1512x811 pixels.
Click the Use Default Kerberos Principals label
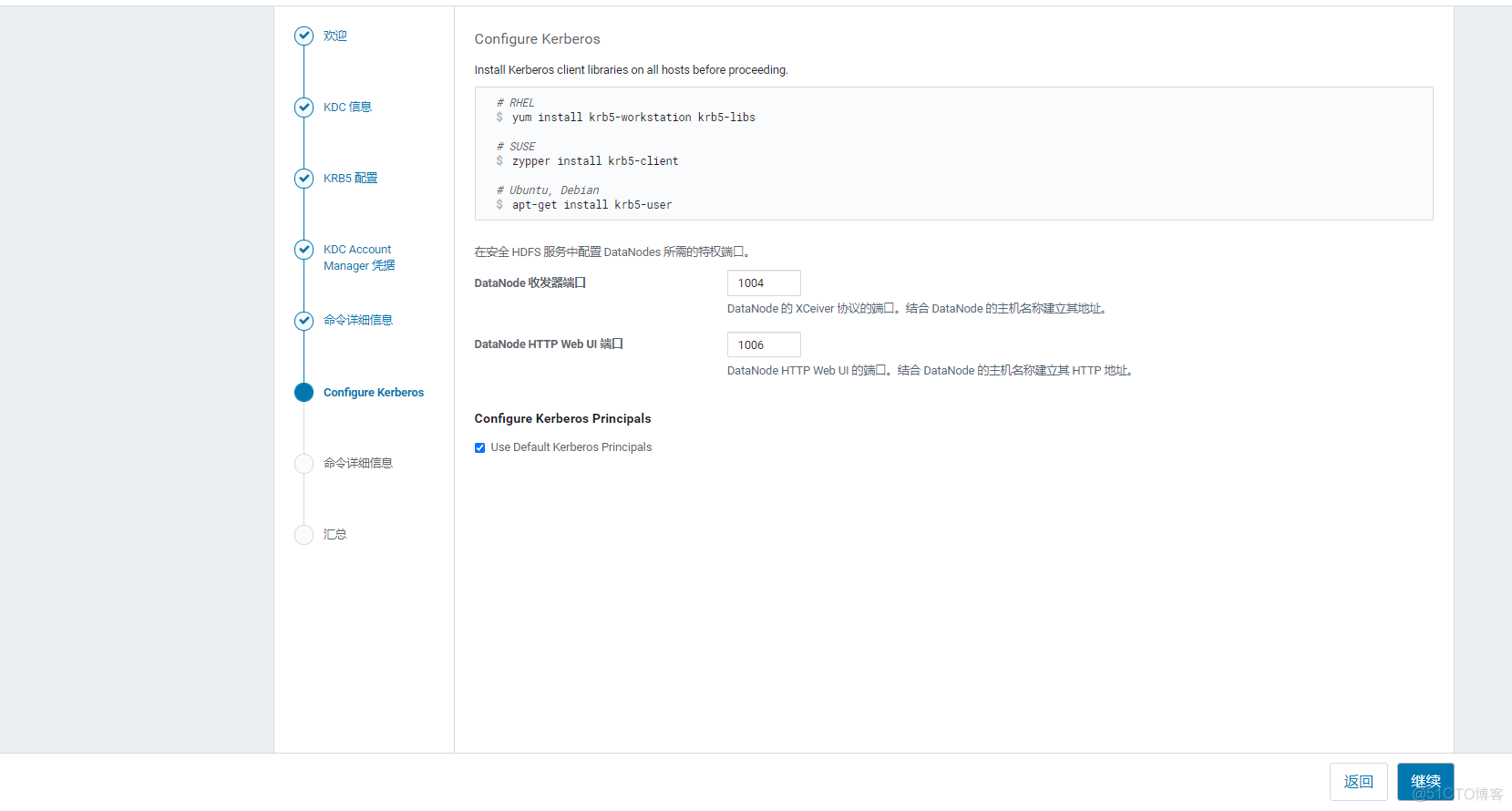(571, 447)
